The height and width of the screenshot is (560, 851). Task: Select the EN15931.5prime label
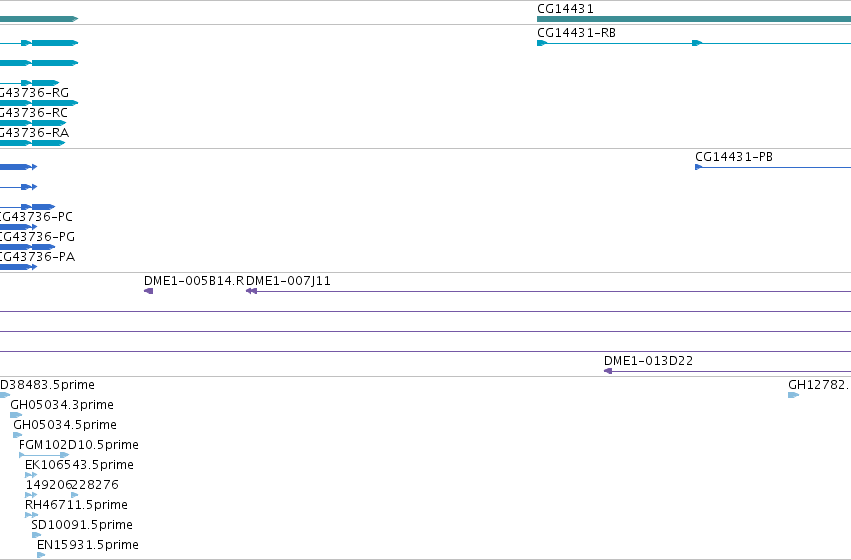(x=87, y=545)
